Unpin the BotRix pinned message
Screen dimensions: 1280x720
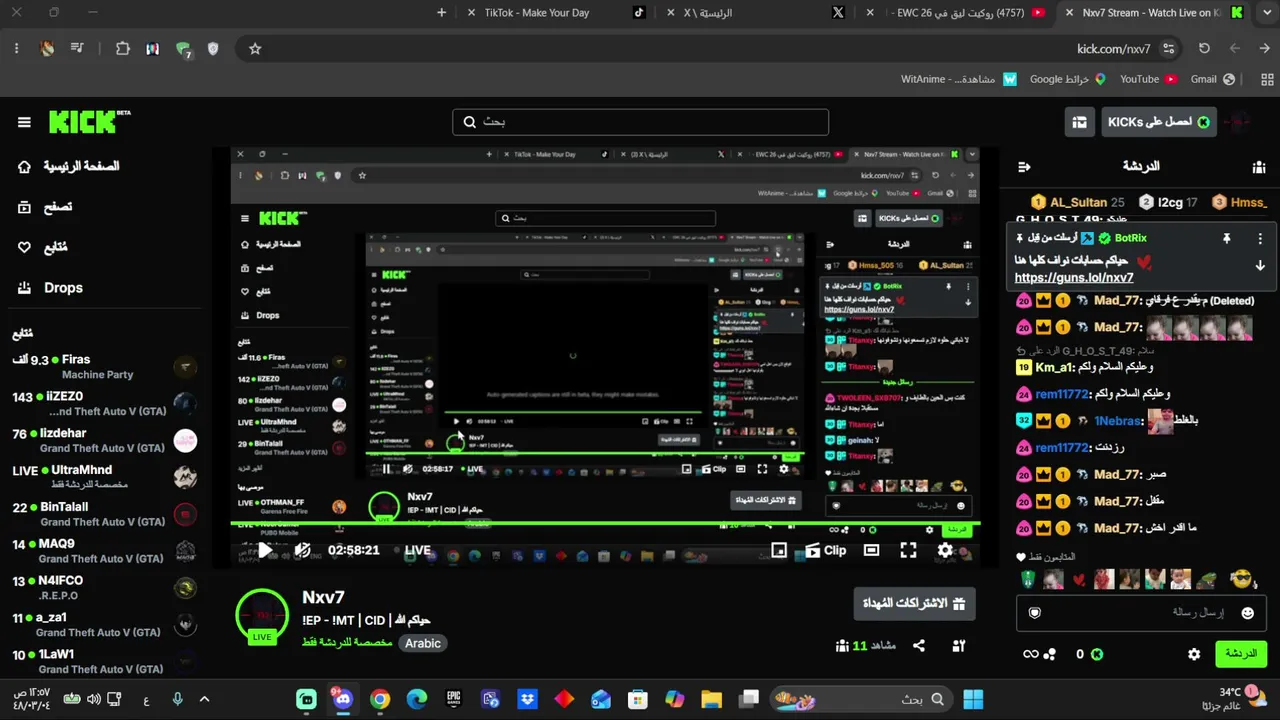click(x=1226, y=239)
